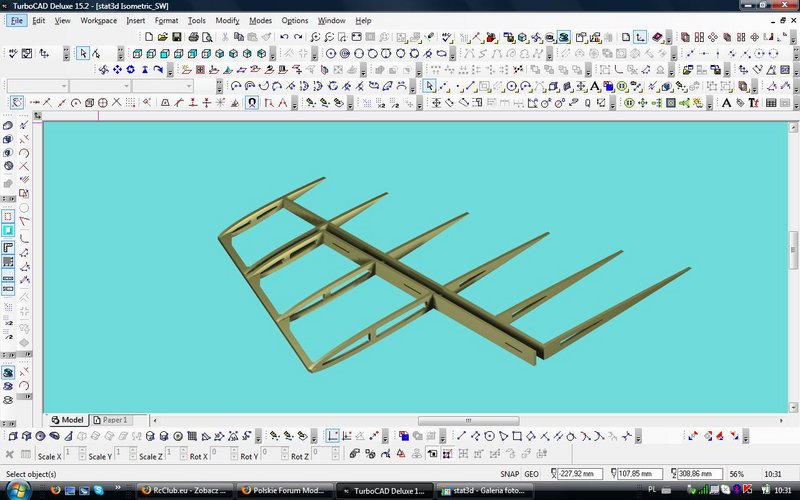This screenshot has width=800, height=500.
Task: Choose the Select arrow tool beside Edit tool
Action: (x=83, y=53)
